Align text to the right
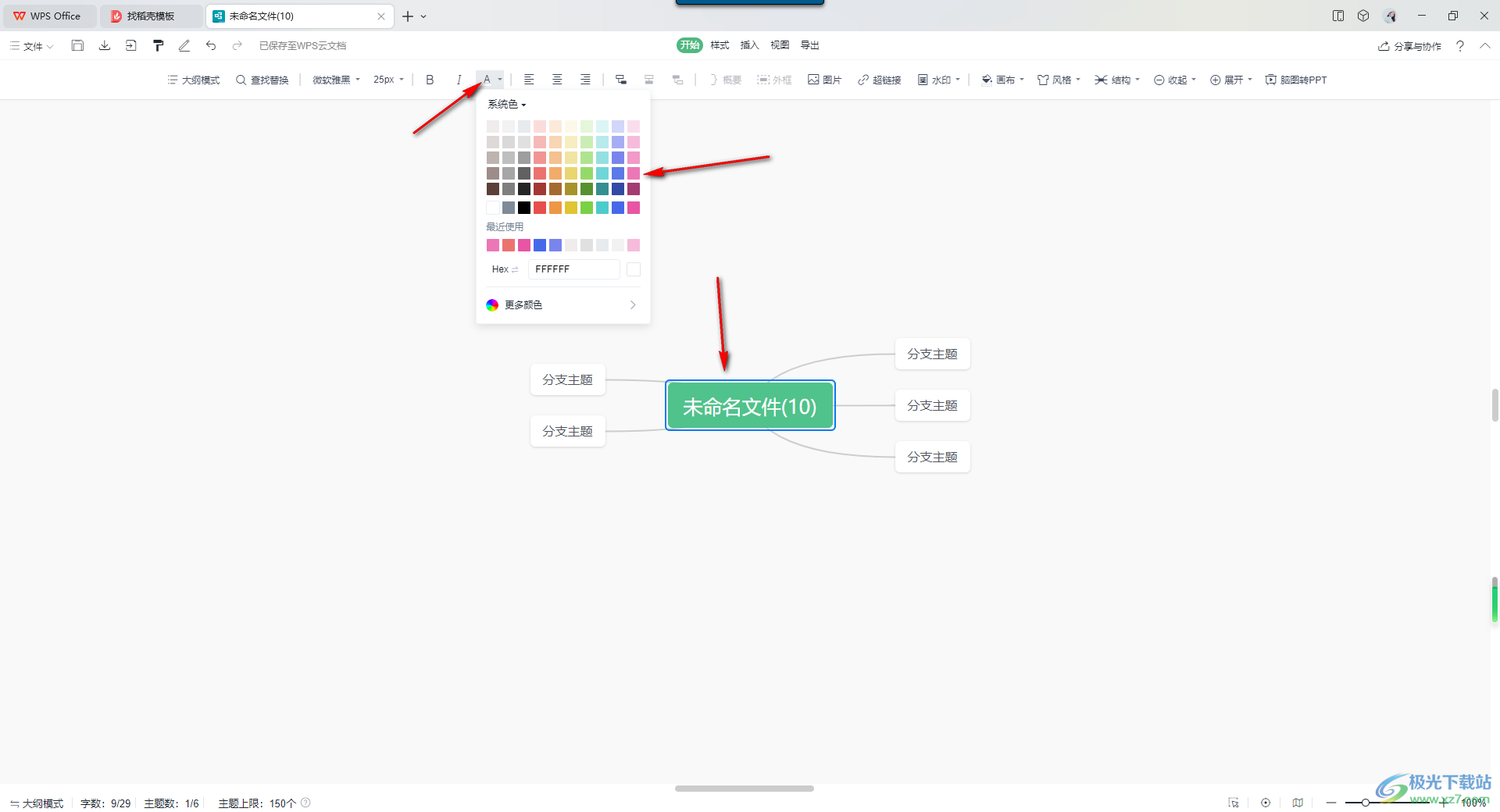Viewport: 1500px width, 812px height. tap(585, 80)
